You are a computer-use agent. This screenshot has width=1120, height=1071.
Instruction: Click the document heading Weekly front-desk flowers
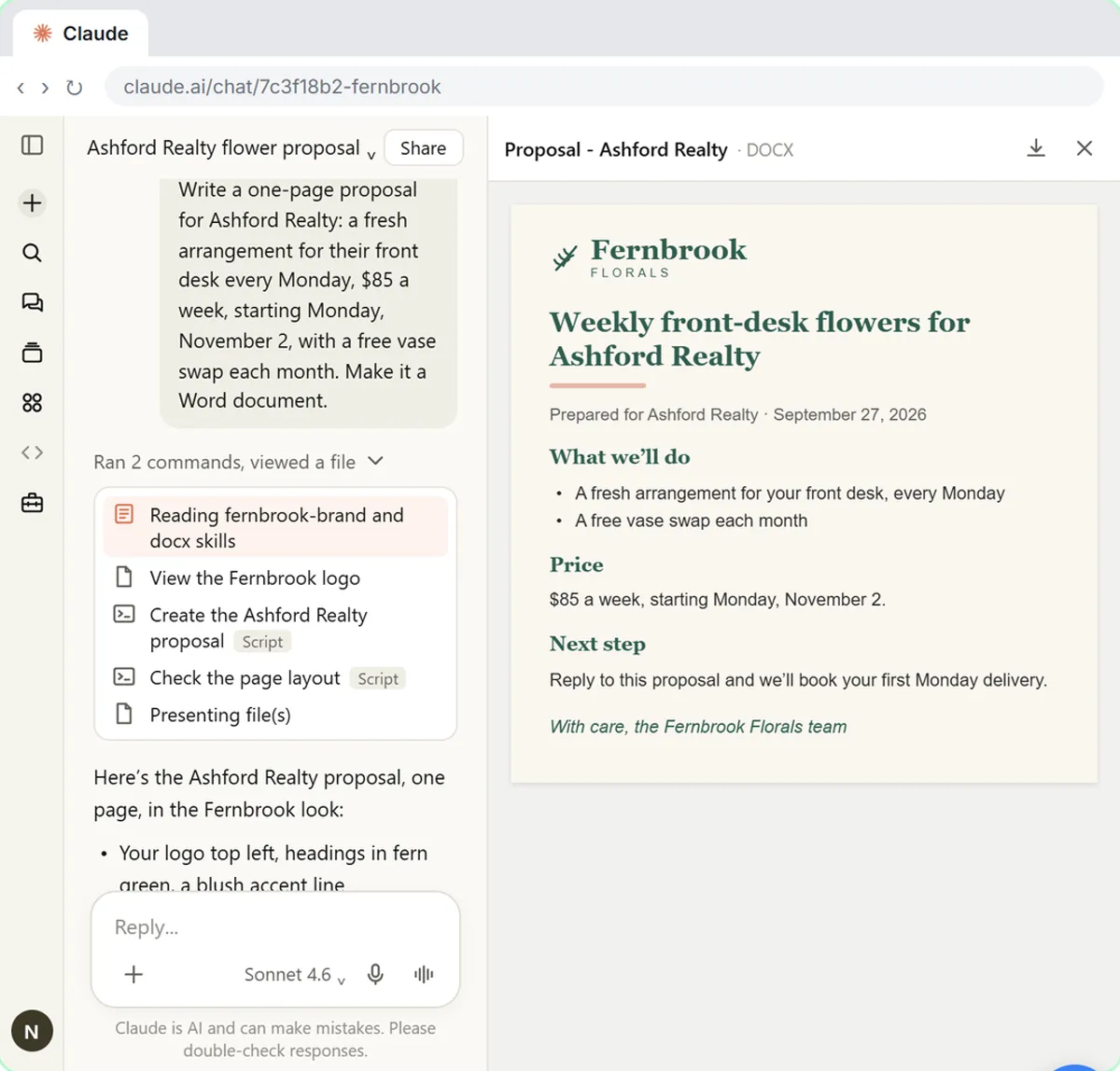click(x=760, y=339)
